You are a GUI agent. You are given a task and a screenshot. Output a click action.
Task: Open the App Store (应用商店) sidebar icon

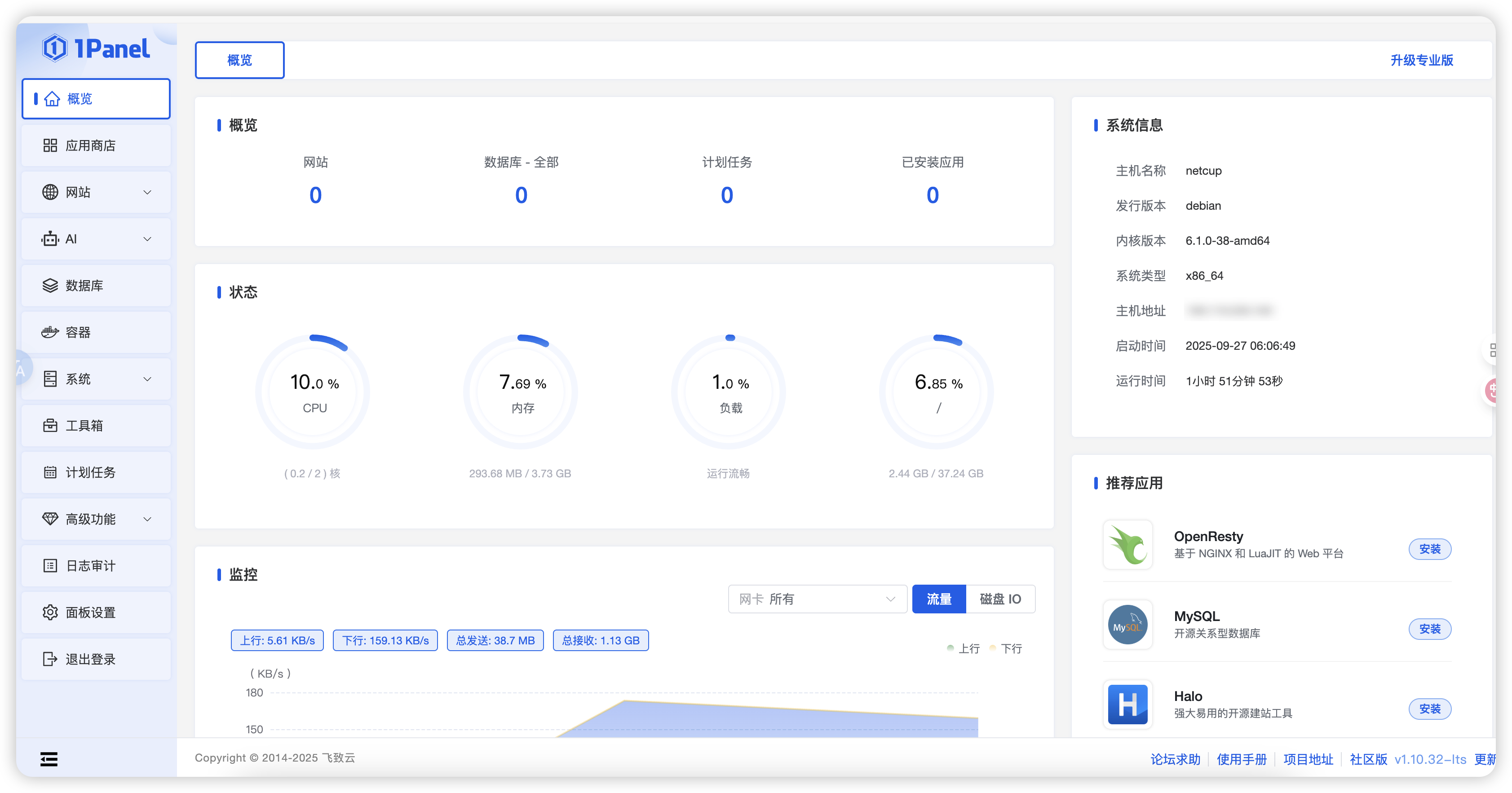pyautogui.click(x=50, y=145)
